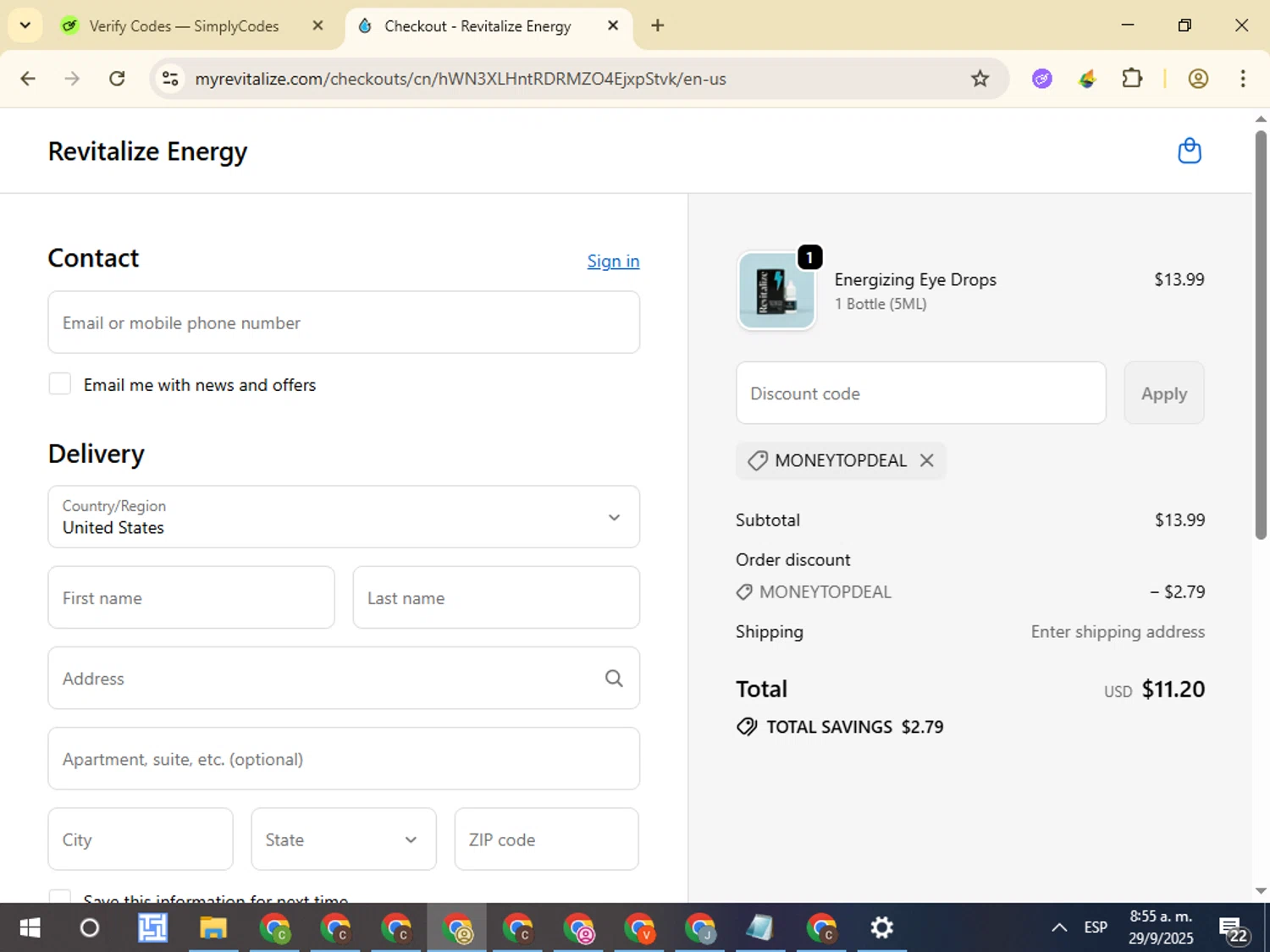Viewport: 1270px width, 952px height.
Task: Open the tab search dropdown arrow
Action: pyautogui.click(x=25, y=25)
